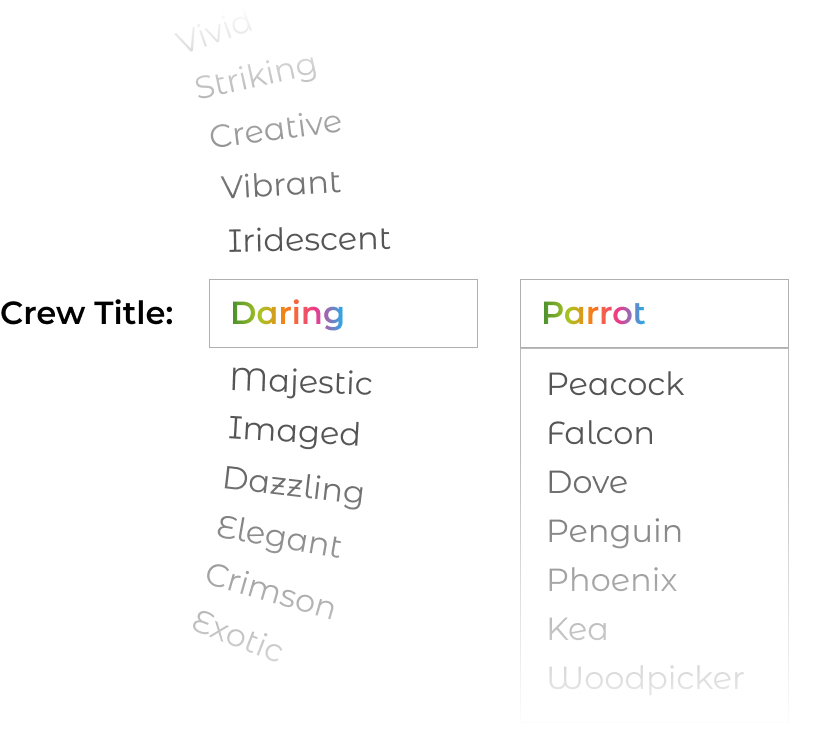Viewport: 839px width, 736px height.
Task: Pick the faded Vivid adjective
Action: [x=213, y=32]
